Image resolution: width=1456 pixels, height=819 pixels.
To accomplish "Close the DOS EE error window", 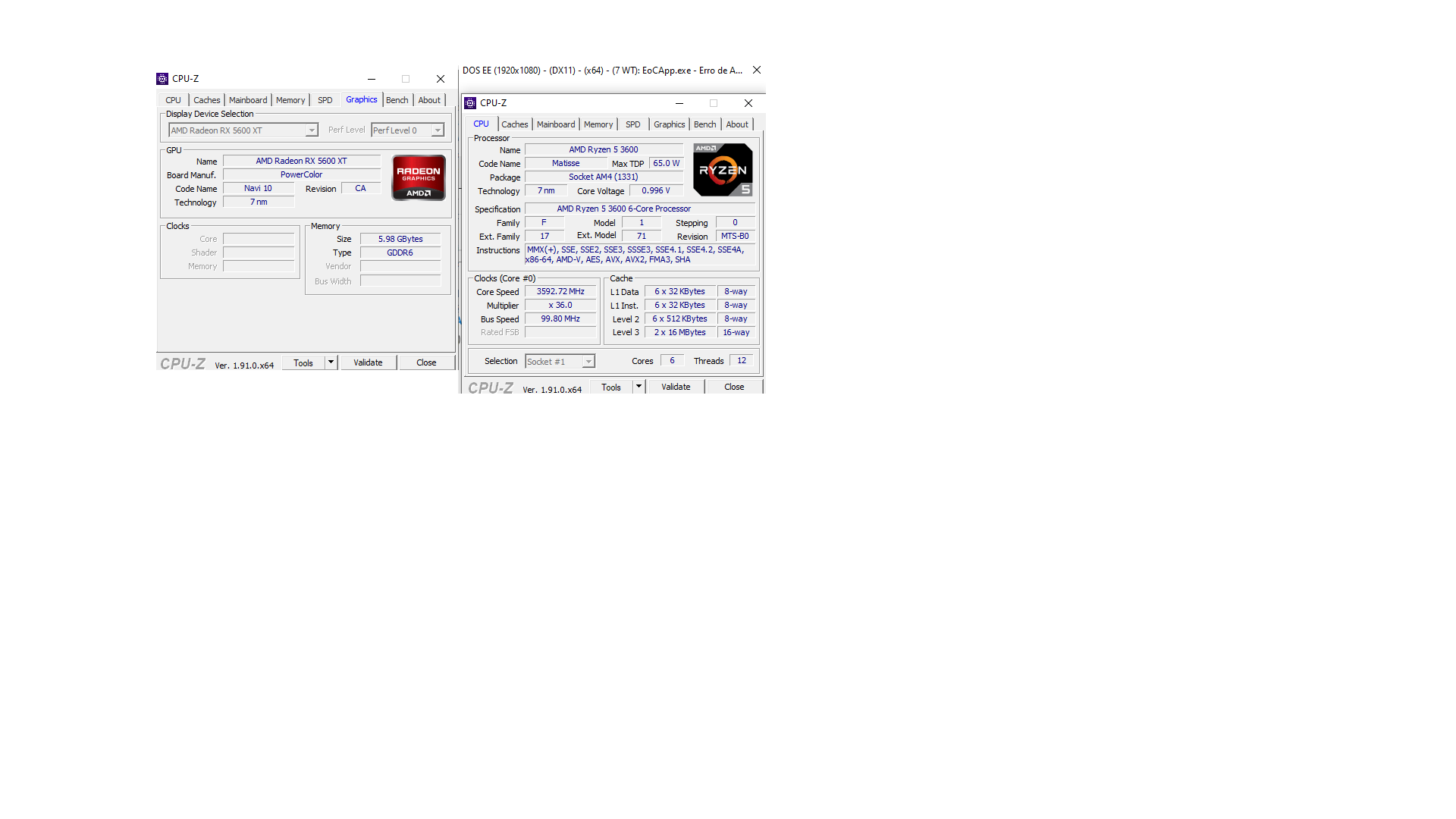I will pos(757,70).
